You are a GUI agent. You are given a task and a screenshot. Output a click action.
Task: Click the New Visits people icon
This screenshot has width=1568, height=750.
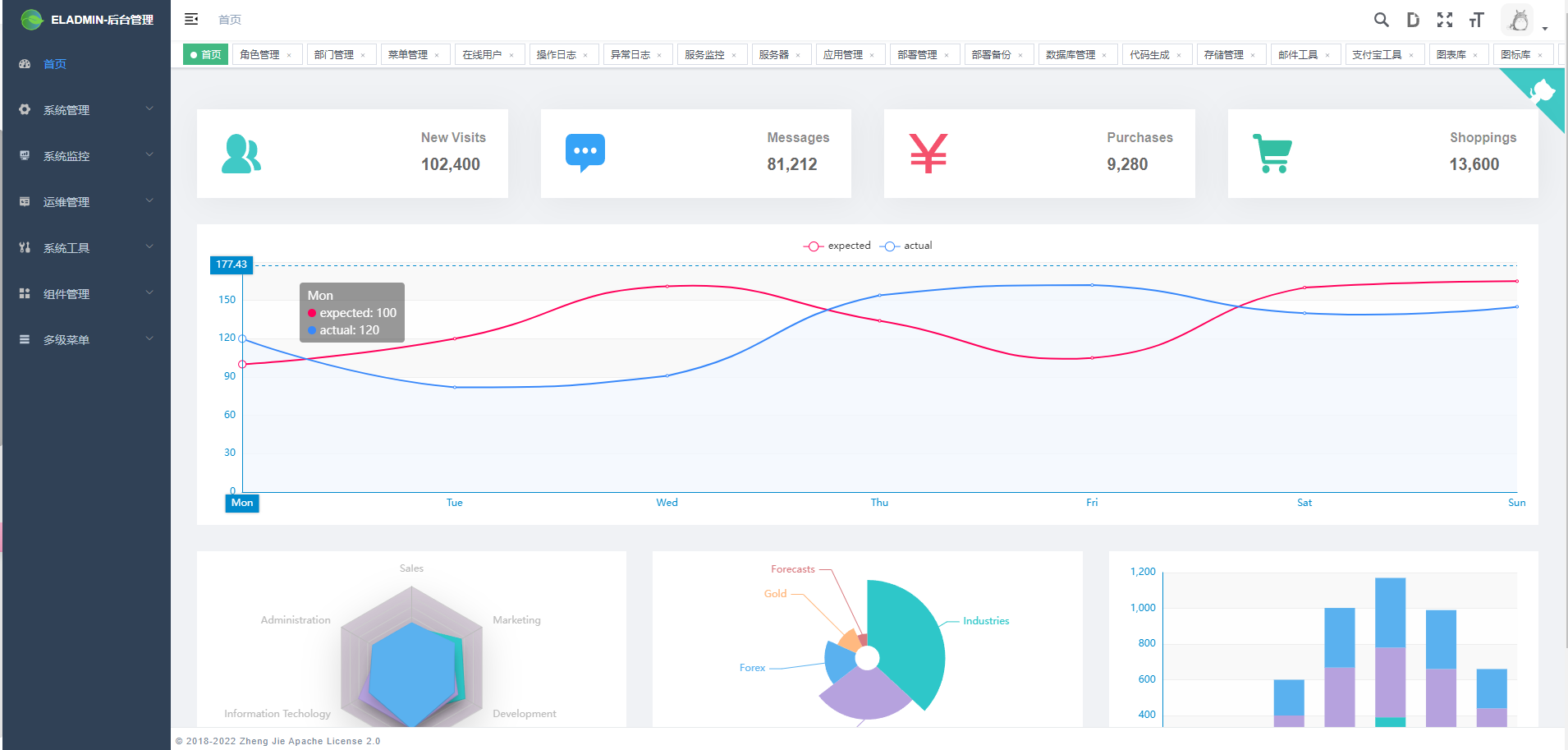(241, 154)
